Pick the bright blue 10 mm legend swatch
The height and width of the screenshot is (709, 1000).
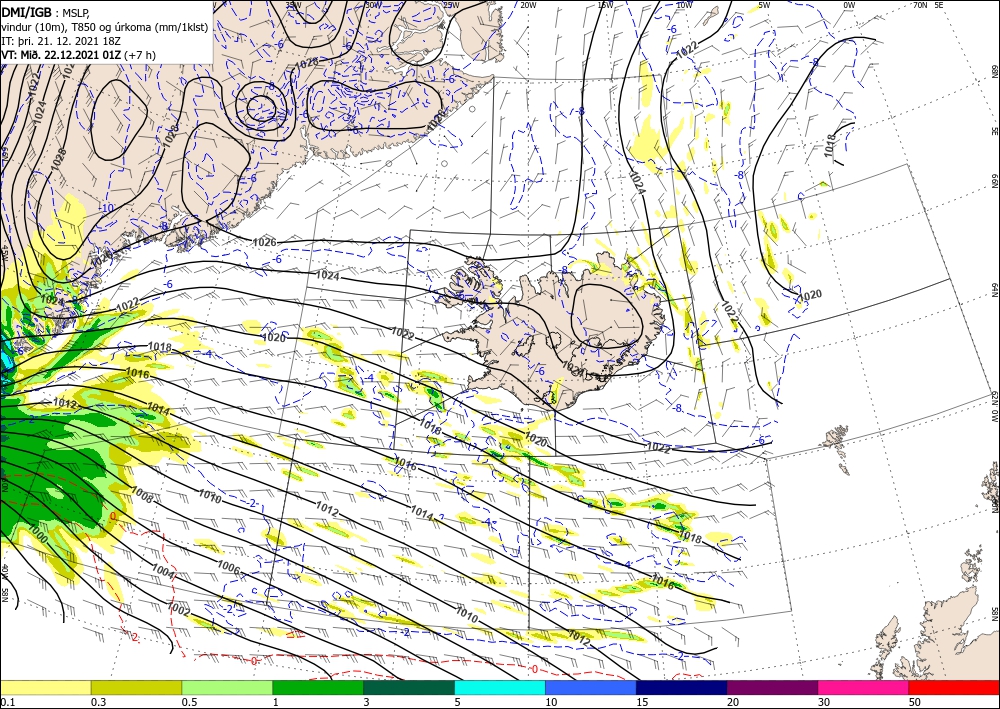591,687
